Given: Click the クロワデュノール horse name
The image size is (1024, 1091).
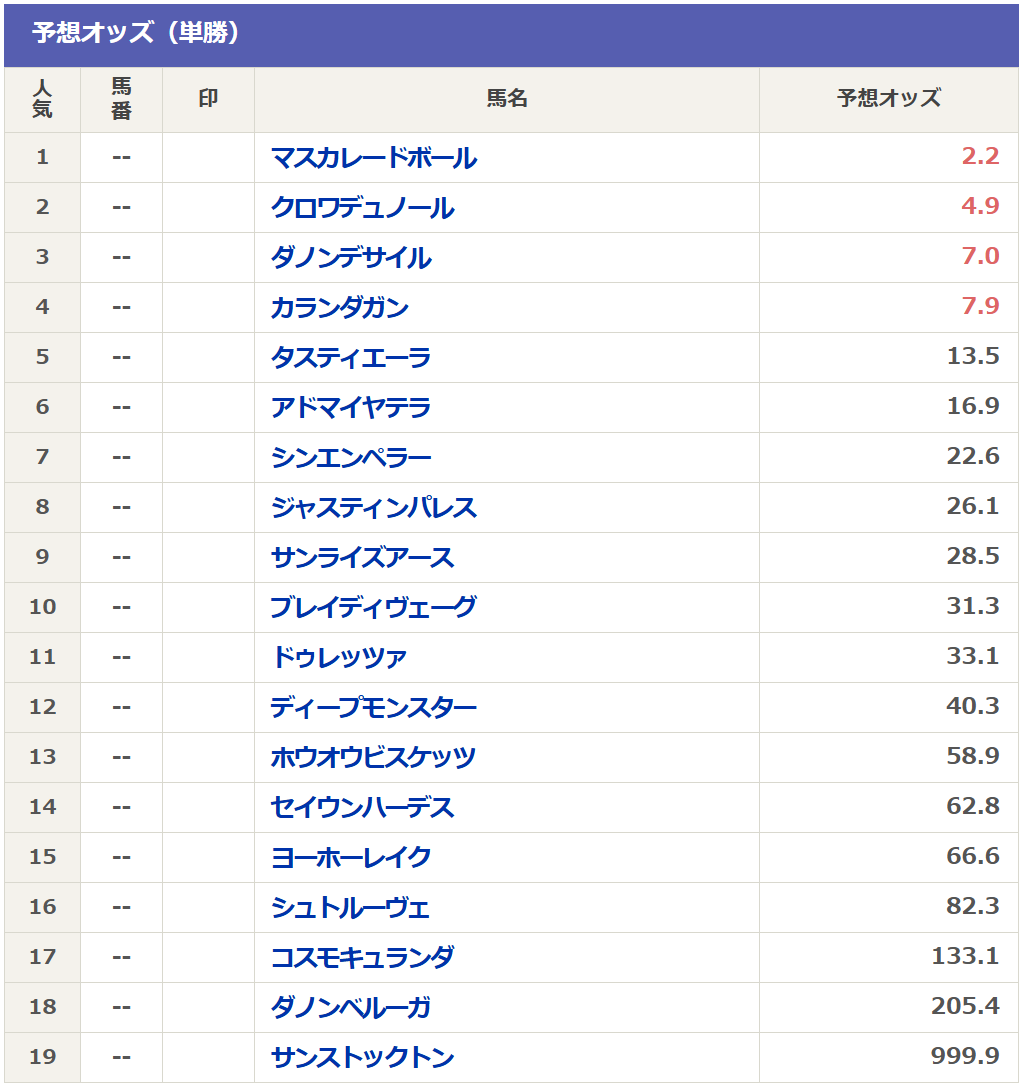Looking at the screenshot, I should 362,208.
